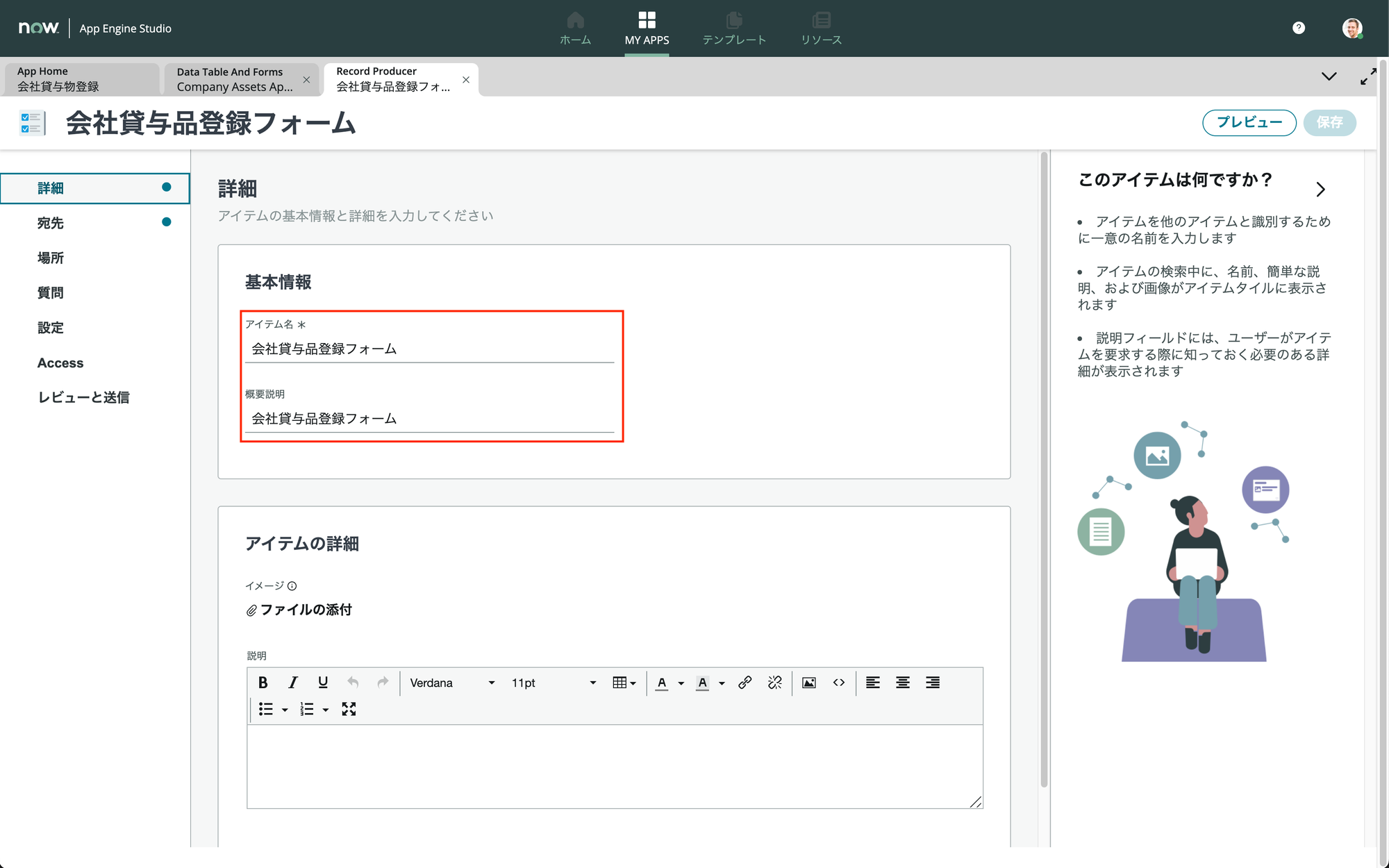Click the insert table icon
This screenshot has height=868, width=1389.
pos(619,683)
